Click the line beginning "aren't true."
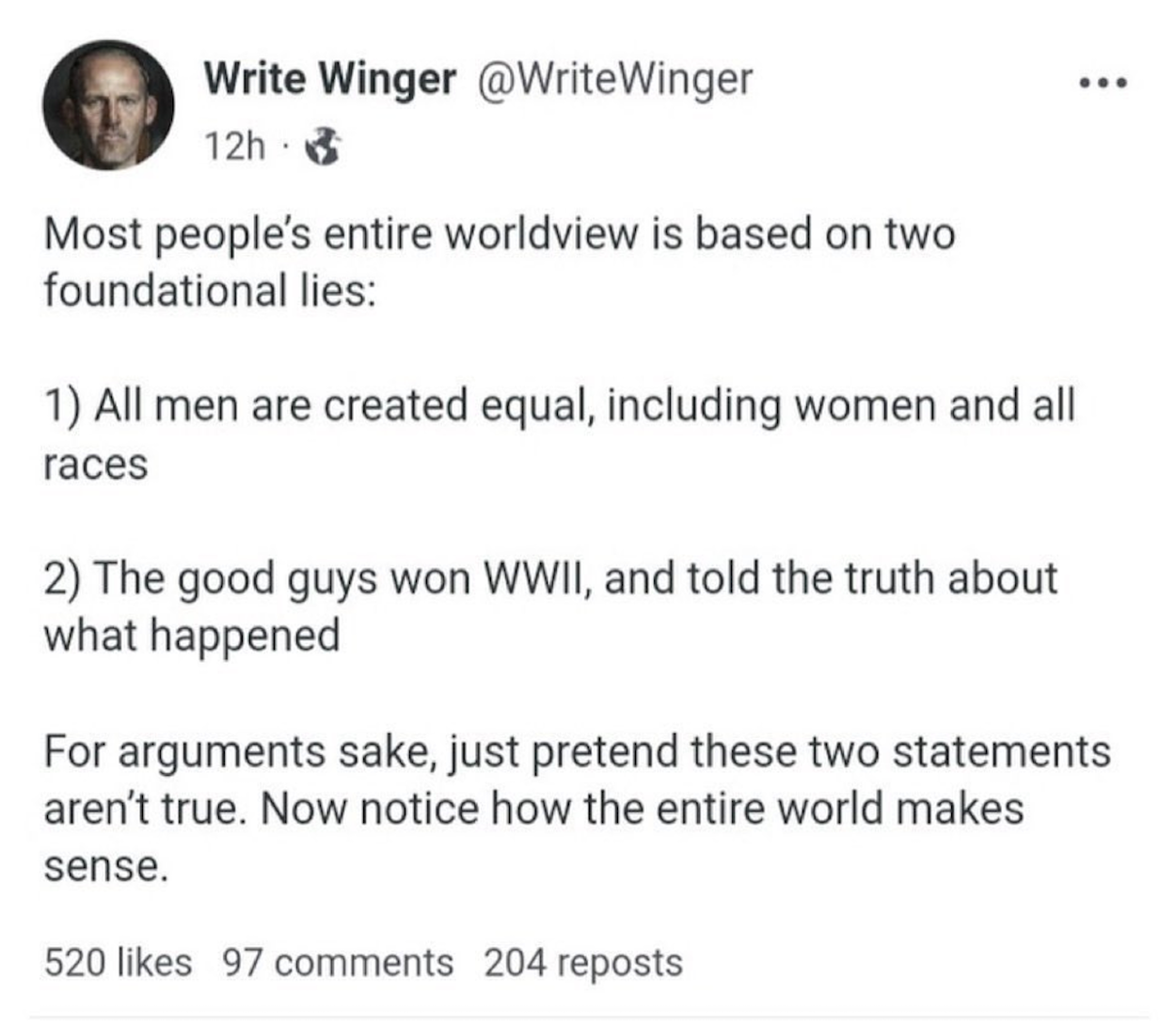Viewport: 1176px width, 1025px height. 533,808
